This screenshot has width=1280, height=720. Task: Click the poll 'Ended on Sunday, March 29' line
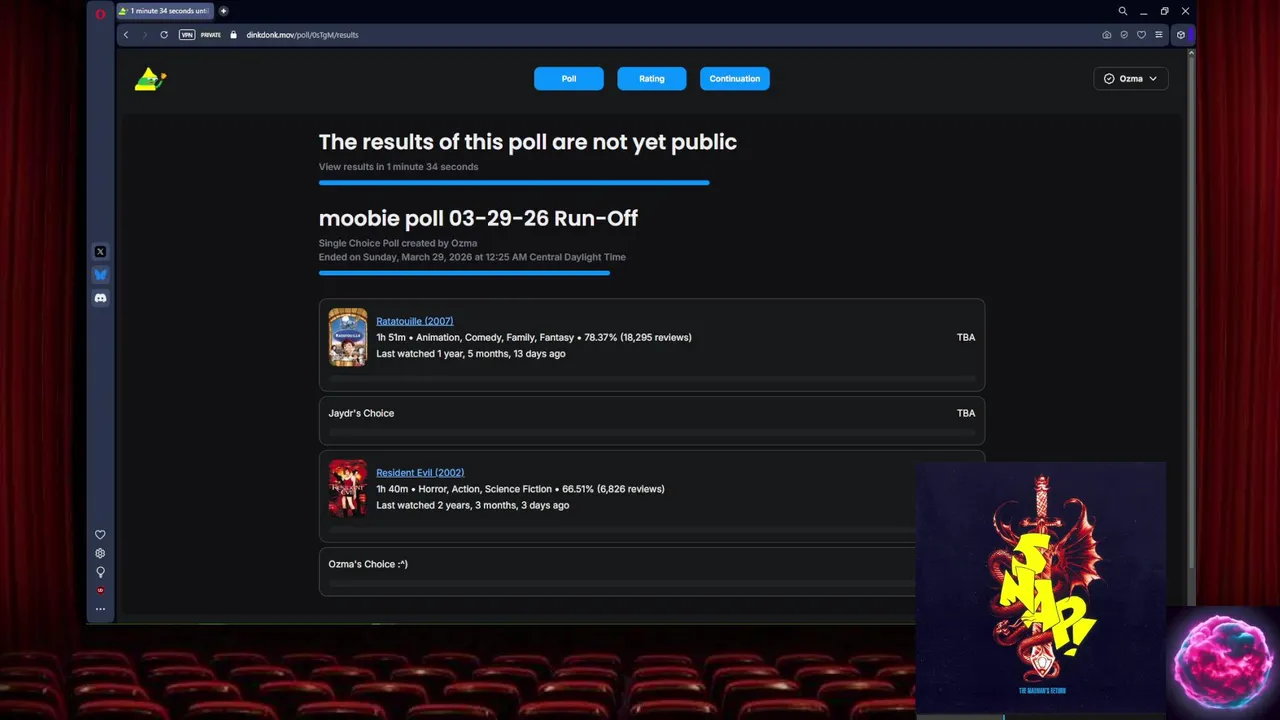[472, 257]
